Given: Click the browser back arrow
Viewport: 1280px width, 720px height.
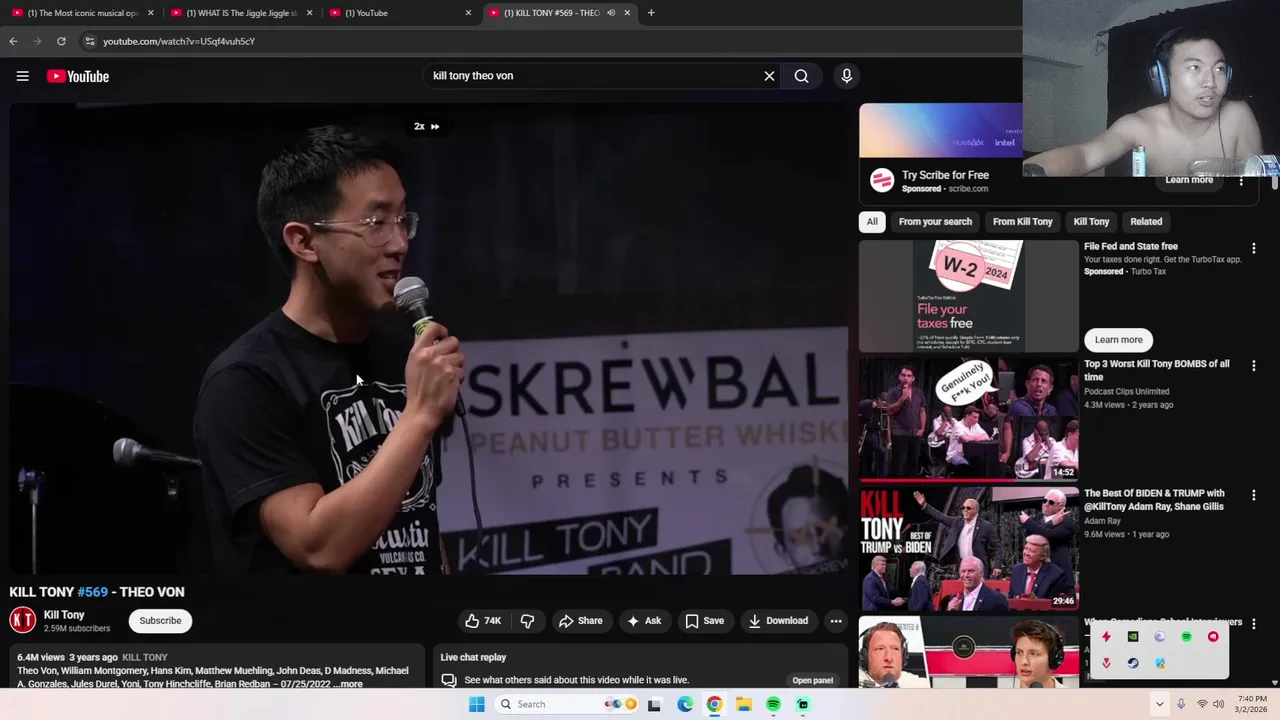Looking at the screenshot, I should coord(13,41).
